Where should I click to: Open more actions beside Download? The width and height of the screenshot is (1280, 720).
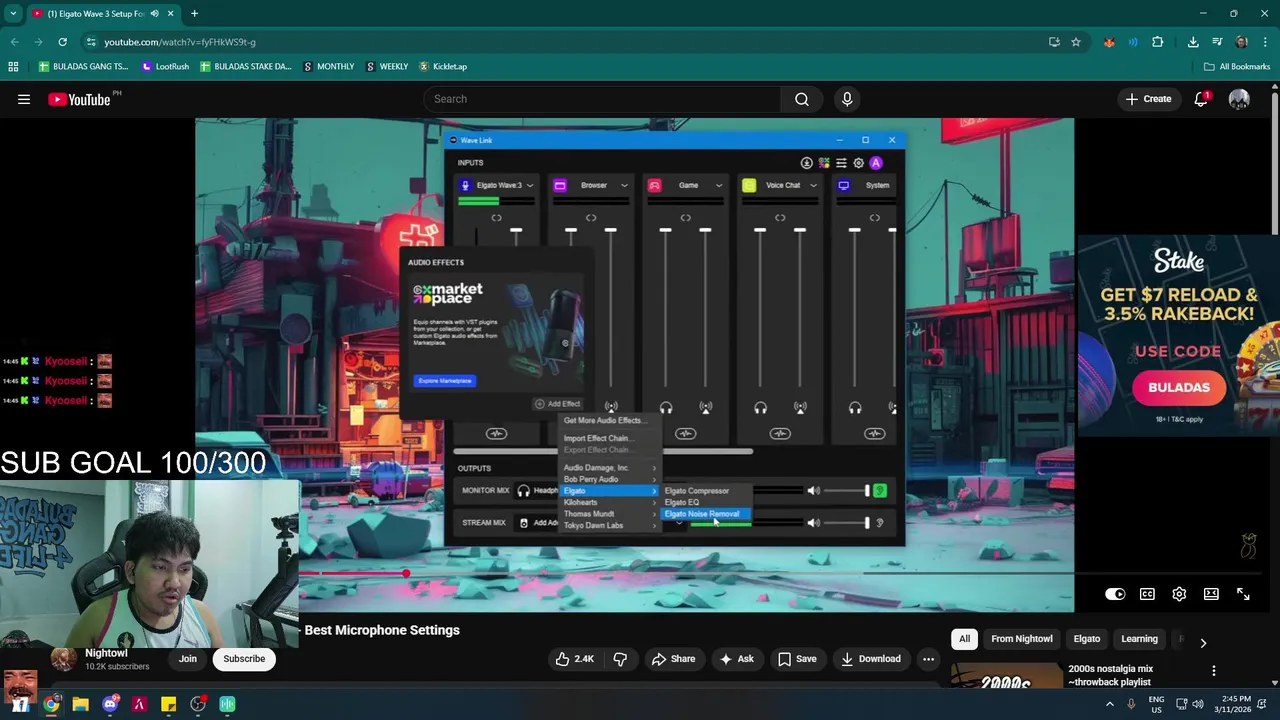coord(928,659)
